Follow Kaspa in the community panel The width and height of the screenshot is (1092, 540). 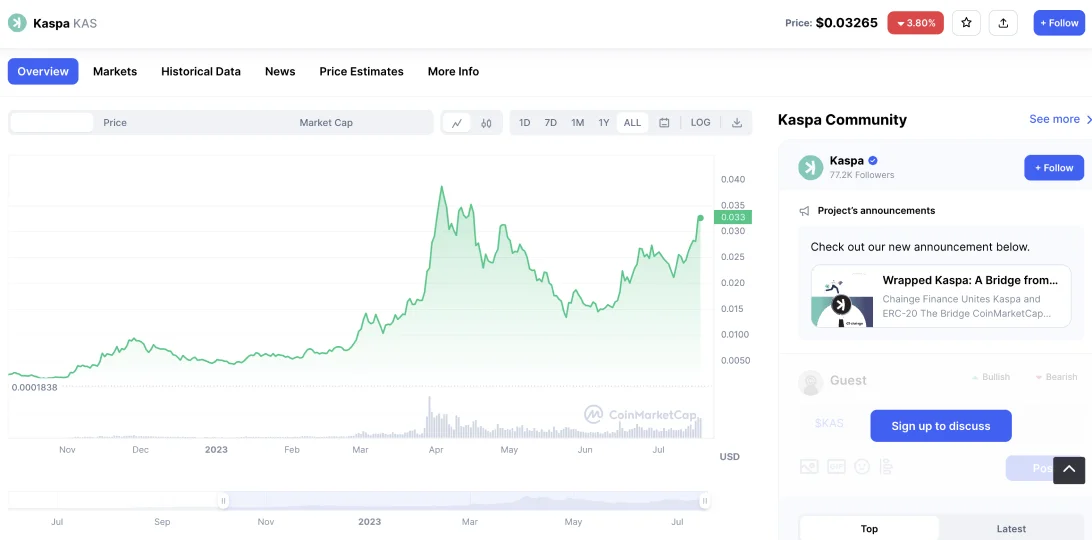[1054, 168]
